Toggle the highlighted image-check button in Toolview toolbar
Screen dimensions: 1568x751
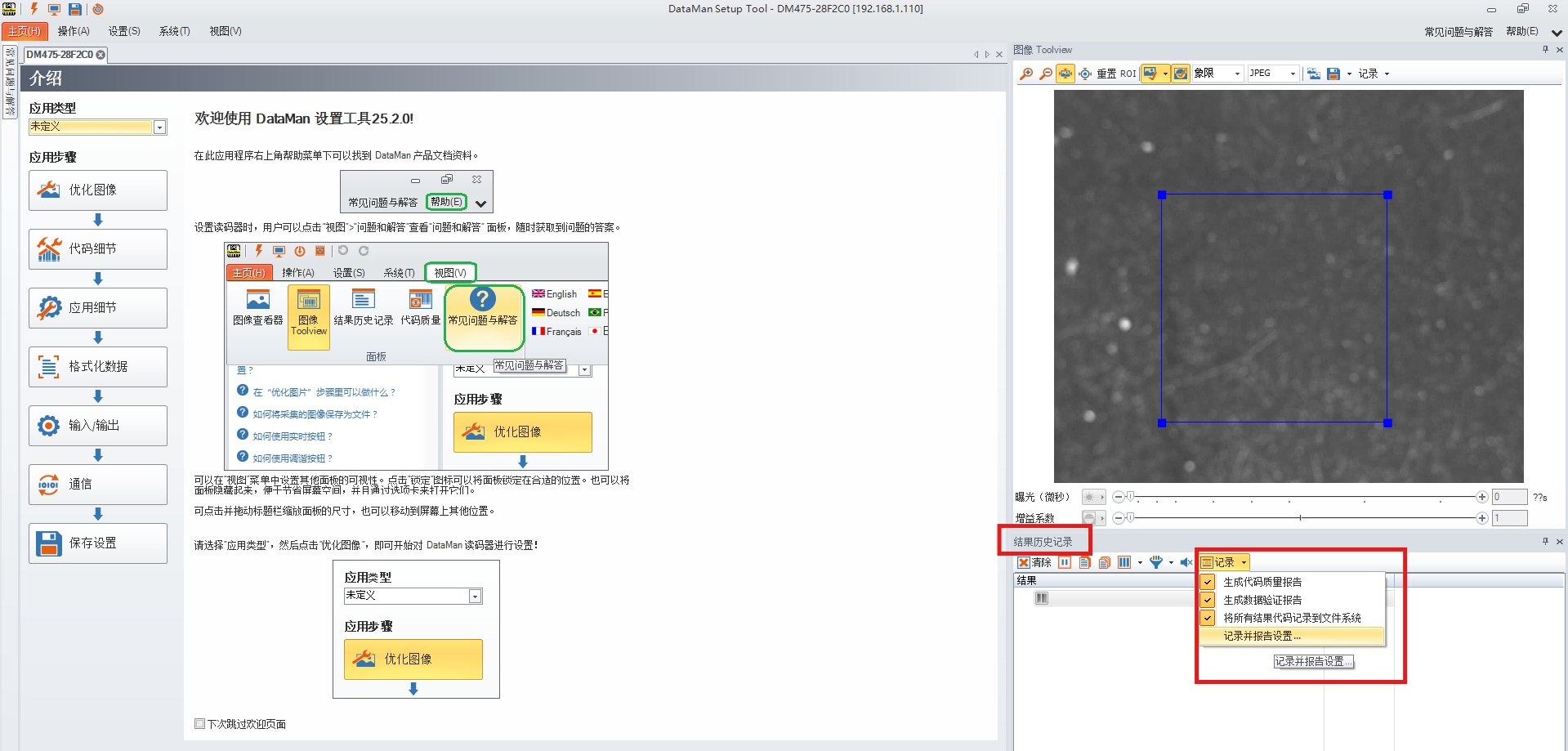point(1151,74)
